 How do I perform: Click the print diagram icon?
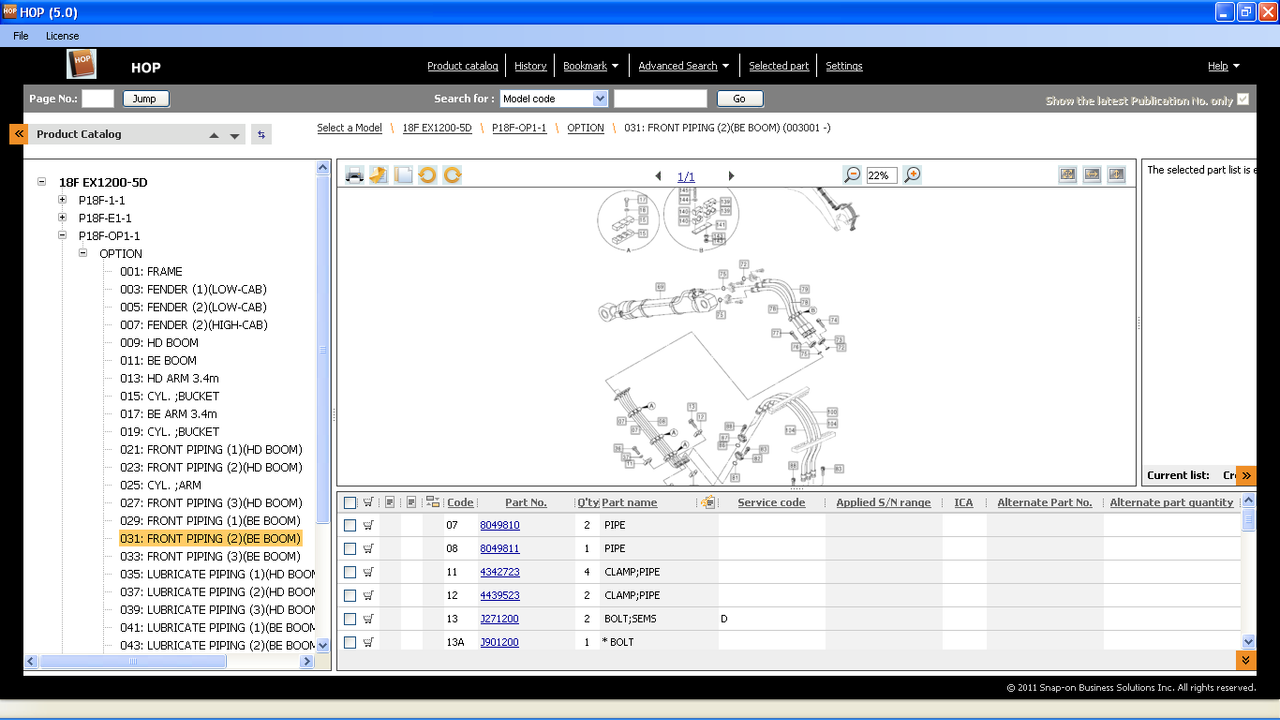coord(354,175)
